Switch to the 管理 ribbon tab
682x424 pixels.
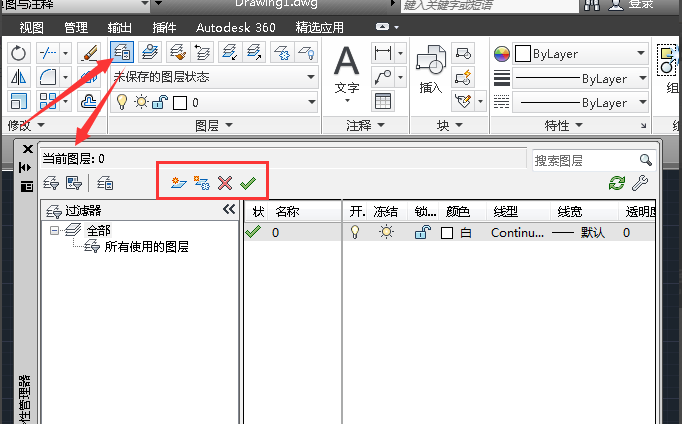click(76, 27)
